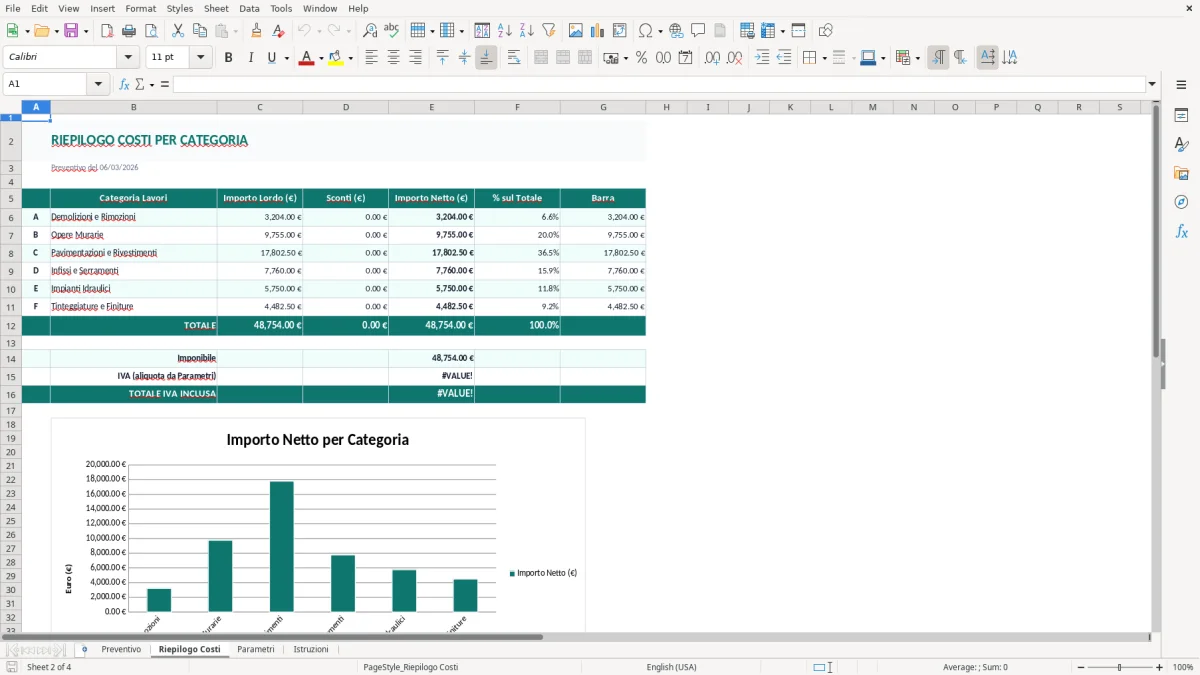Click zoom percentage 100% in status bar

click(x=1183, y=667)
